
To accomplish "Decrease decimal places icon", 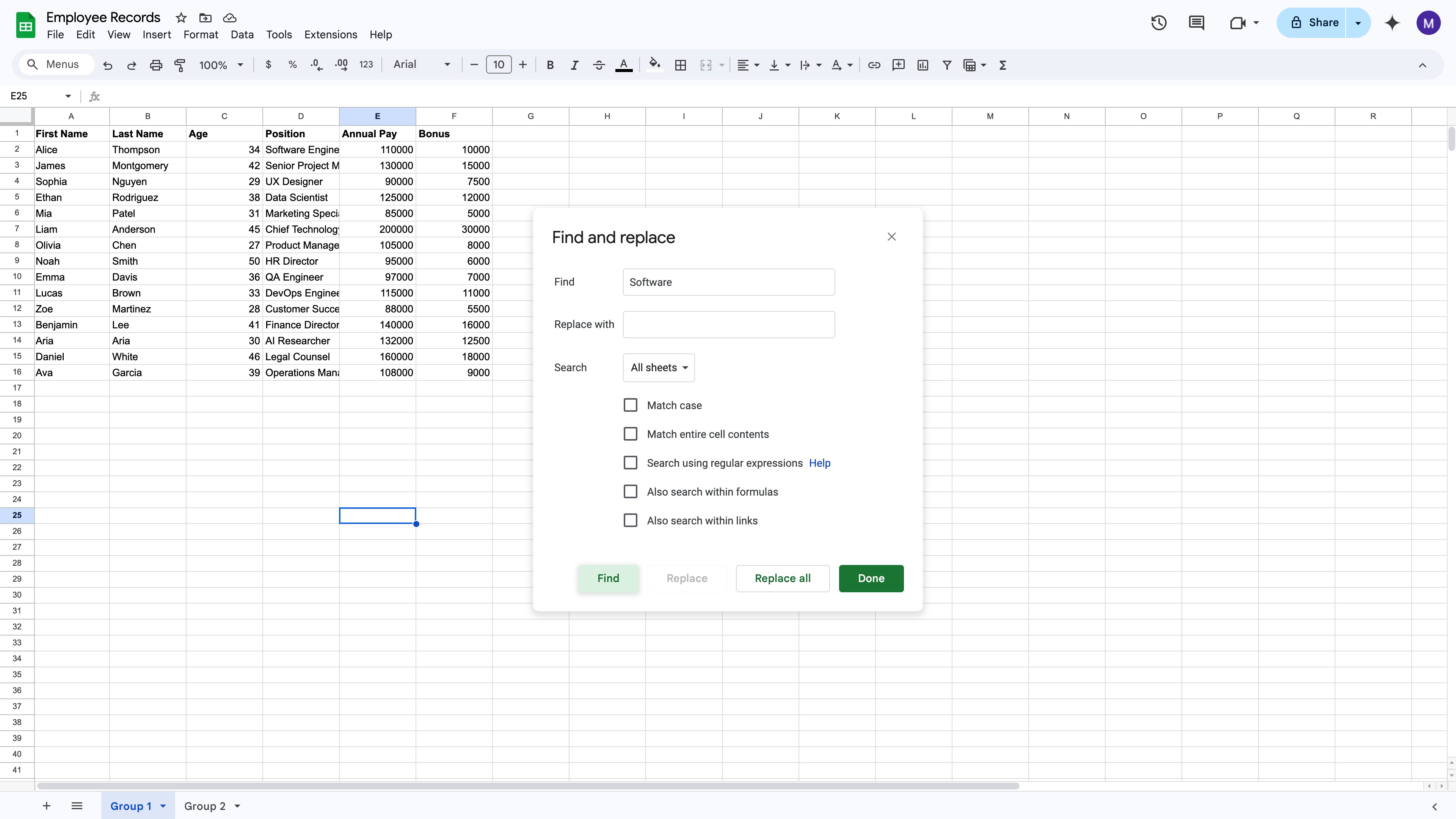I will coord(317,65).
